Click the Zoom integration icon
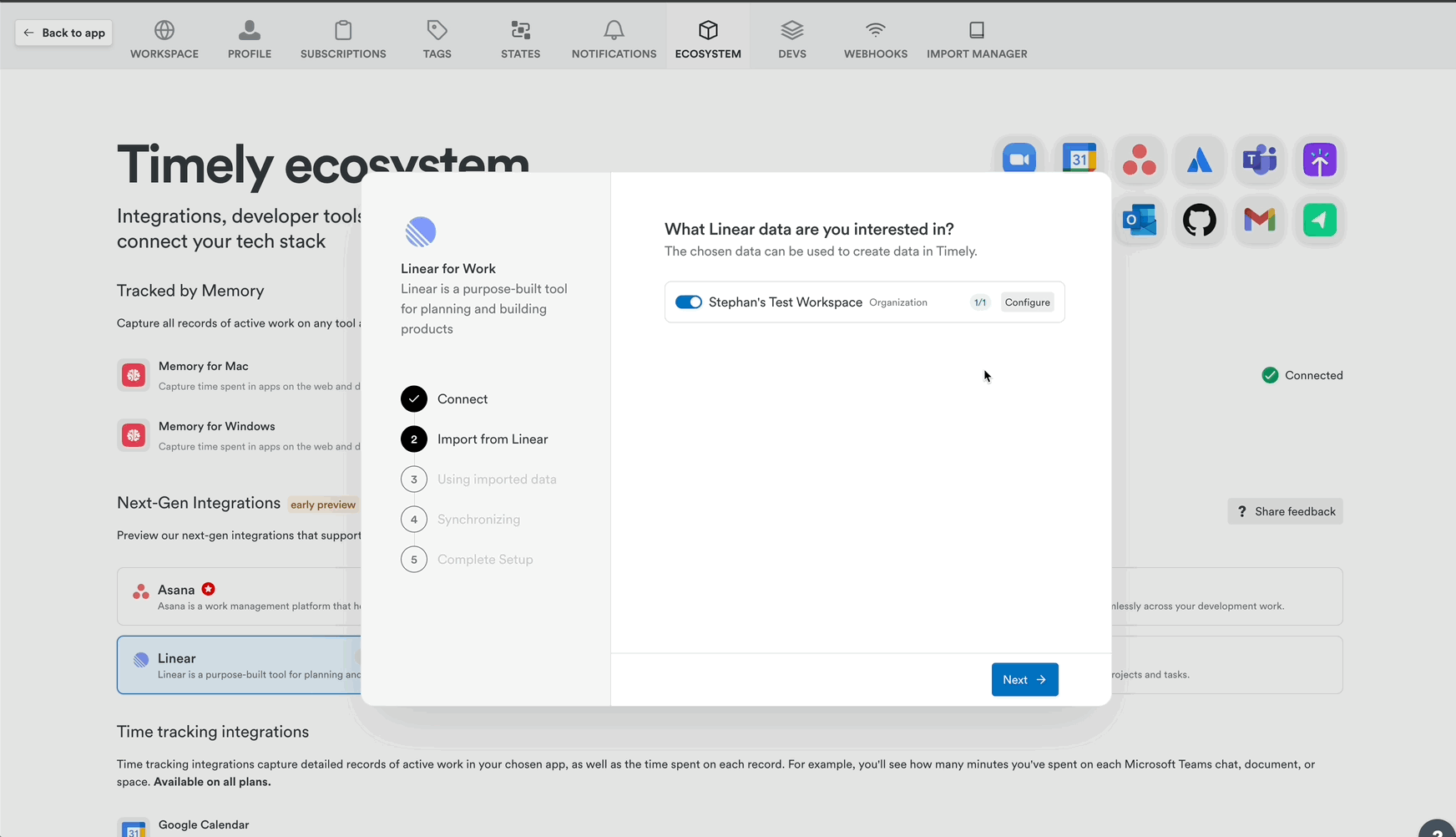This screenshot has height=837, width=1456. tap(1019, 160)
